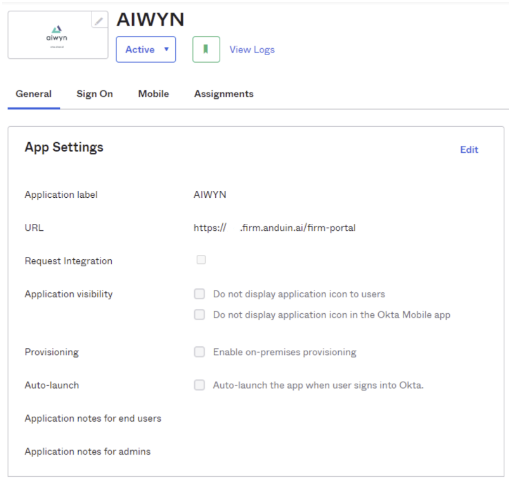Click the Application label field name
The image size is (511, 484).
click(x=61, y=195)
